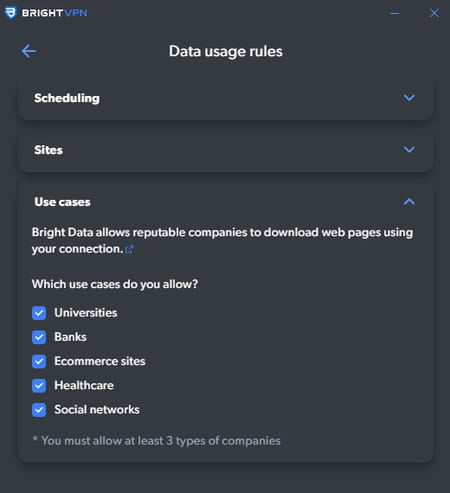450x493 pixels.
Task: Uncheck the Banks checkbox
Action: [39, 337]
